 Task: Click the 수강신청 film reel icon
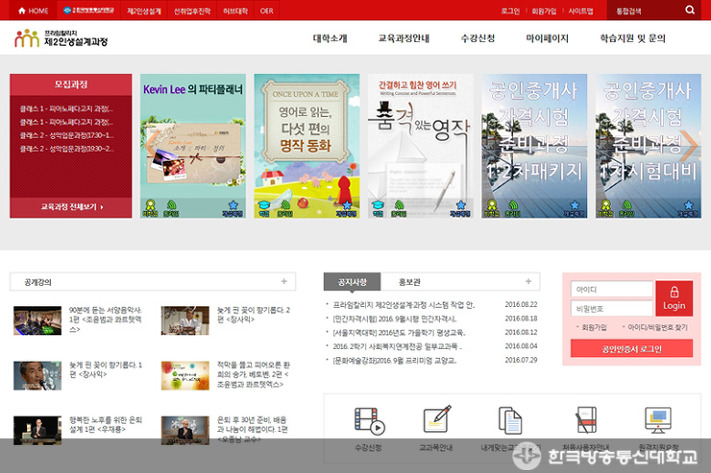click(x=369, y=420)
